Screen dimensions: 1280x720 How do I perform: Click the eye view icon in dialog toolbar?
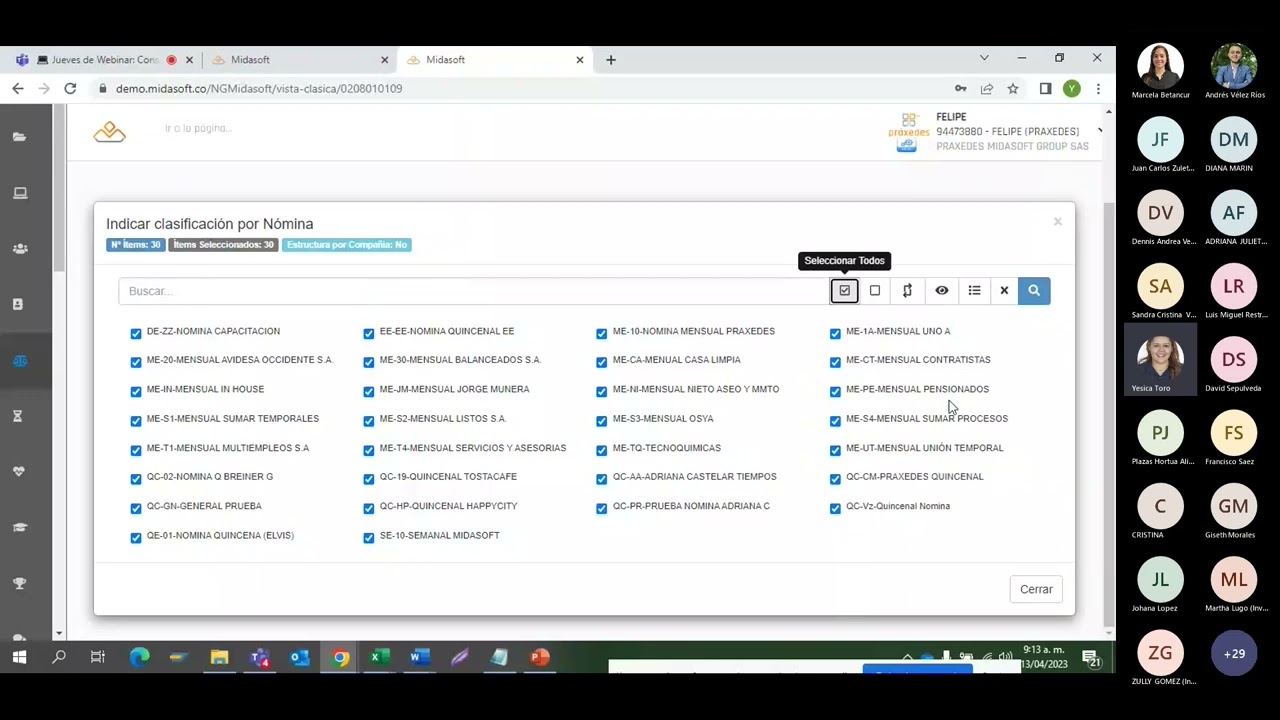pyautogui.click(x=942, y=291)
